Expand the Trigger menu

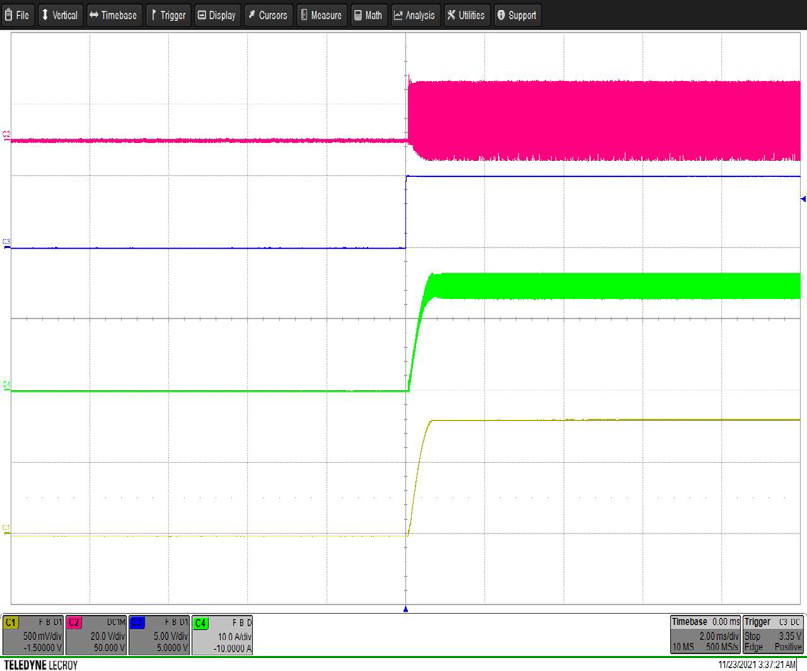tap(168, 15)
